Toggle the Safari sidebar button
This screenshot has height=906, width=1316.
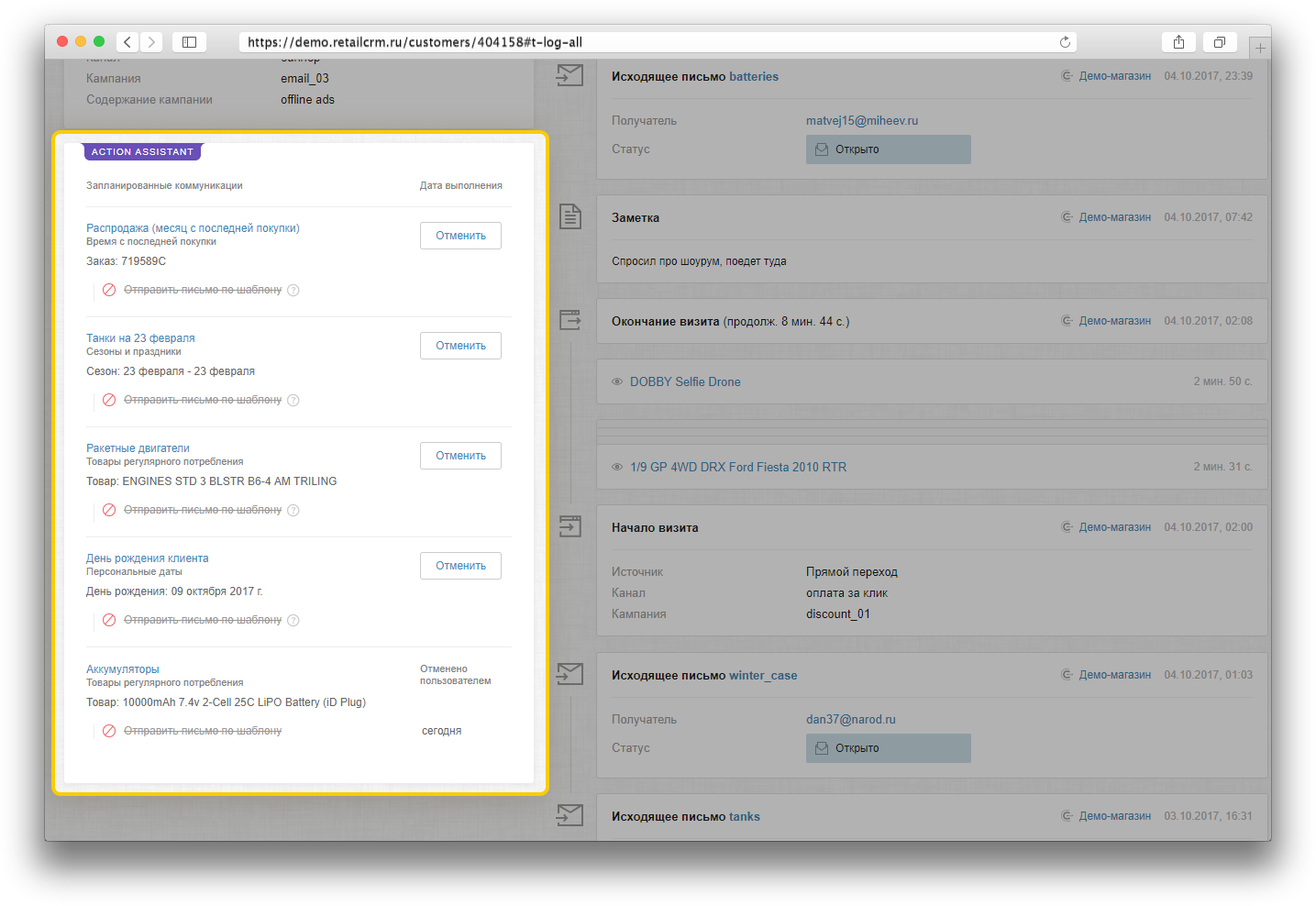point(189,42)
